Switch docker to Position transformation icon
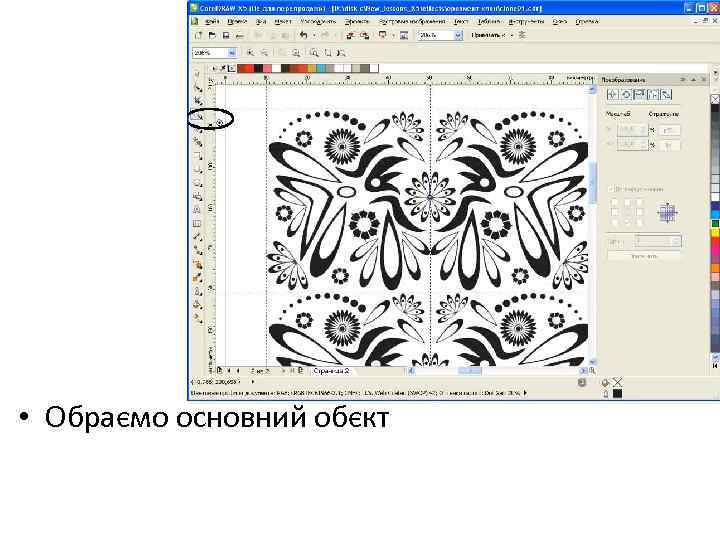Image resolution: width=720 pixels, height=540 pixels. click(x=613, y=95)
